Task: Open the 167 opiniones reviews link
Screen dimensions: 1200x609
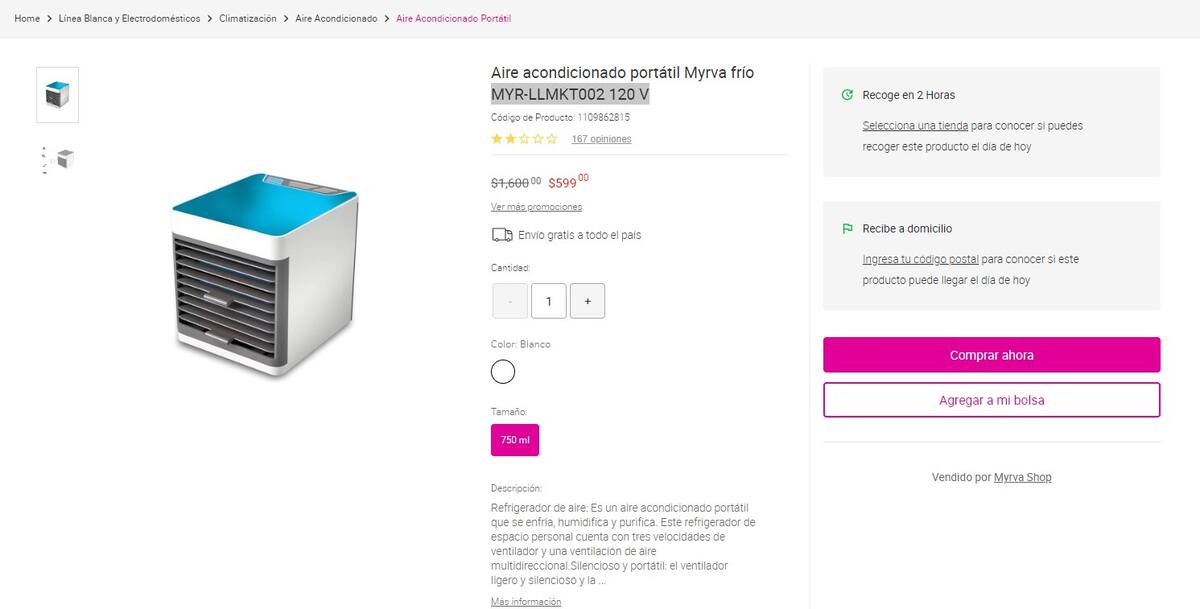Action: (601, 139)
